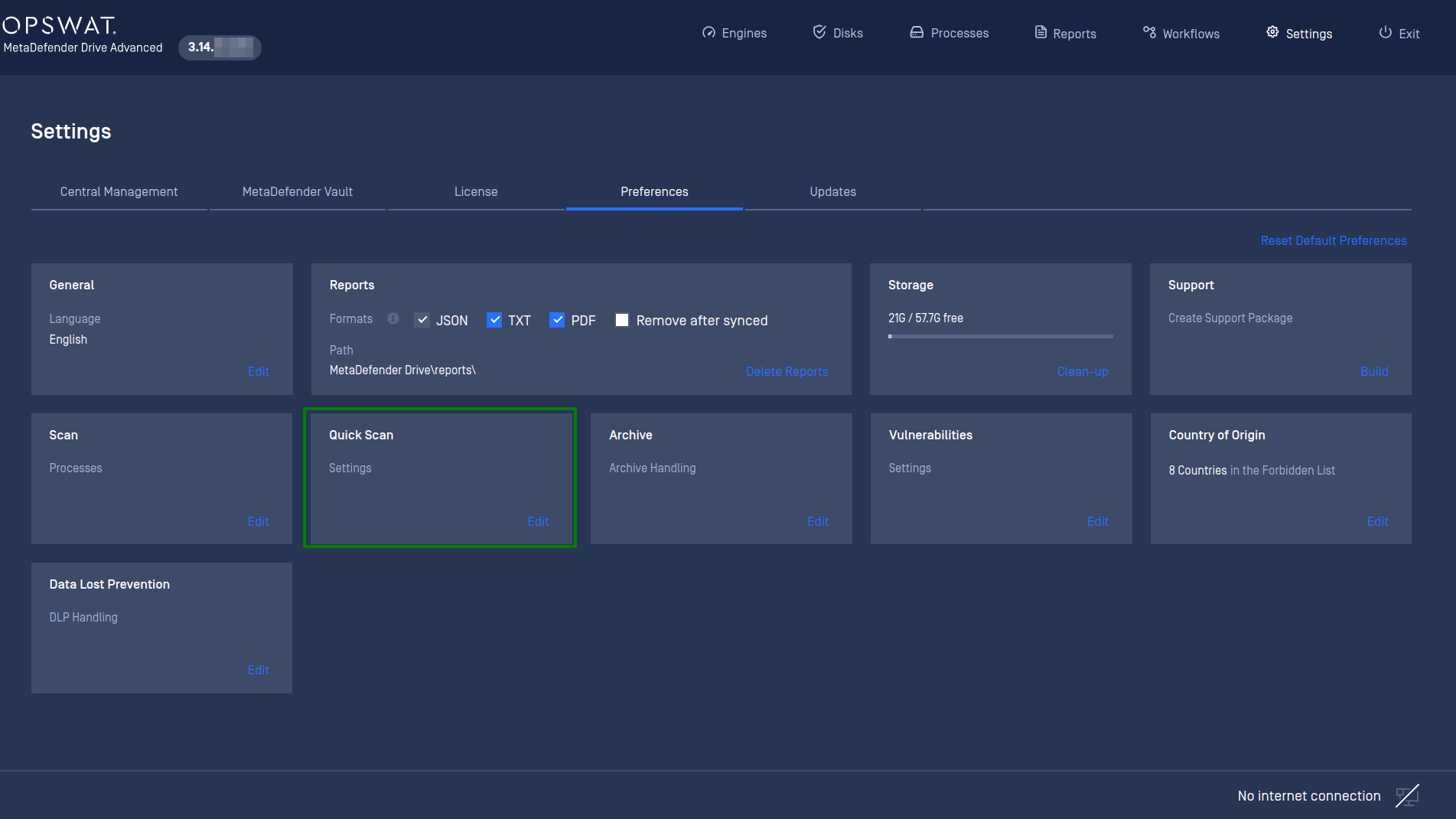
Task: Uncheck the TXT report format
Action: (x=494, y=320)
